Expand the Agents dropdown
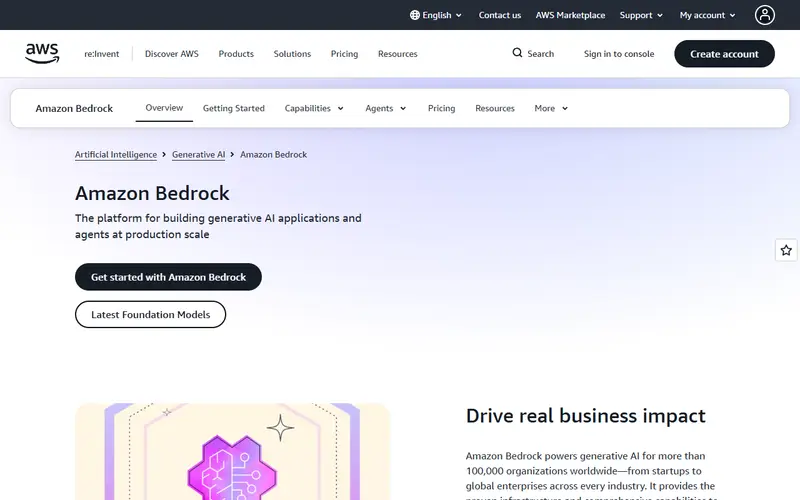Screen dimensions: 800x500 click(386, 108)
